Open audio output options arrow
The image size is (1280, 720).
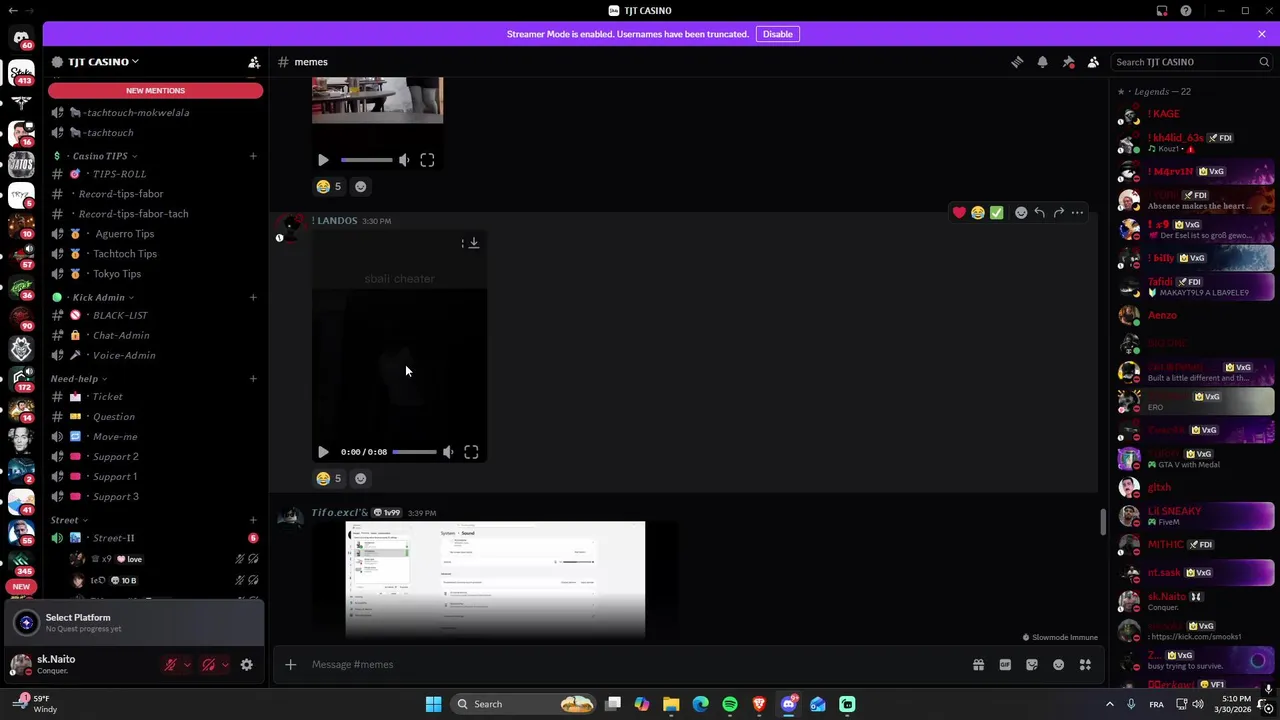(x=224, y=665)
